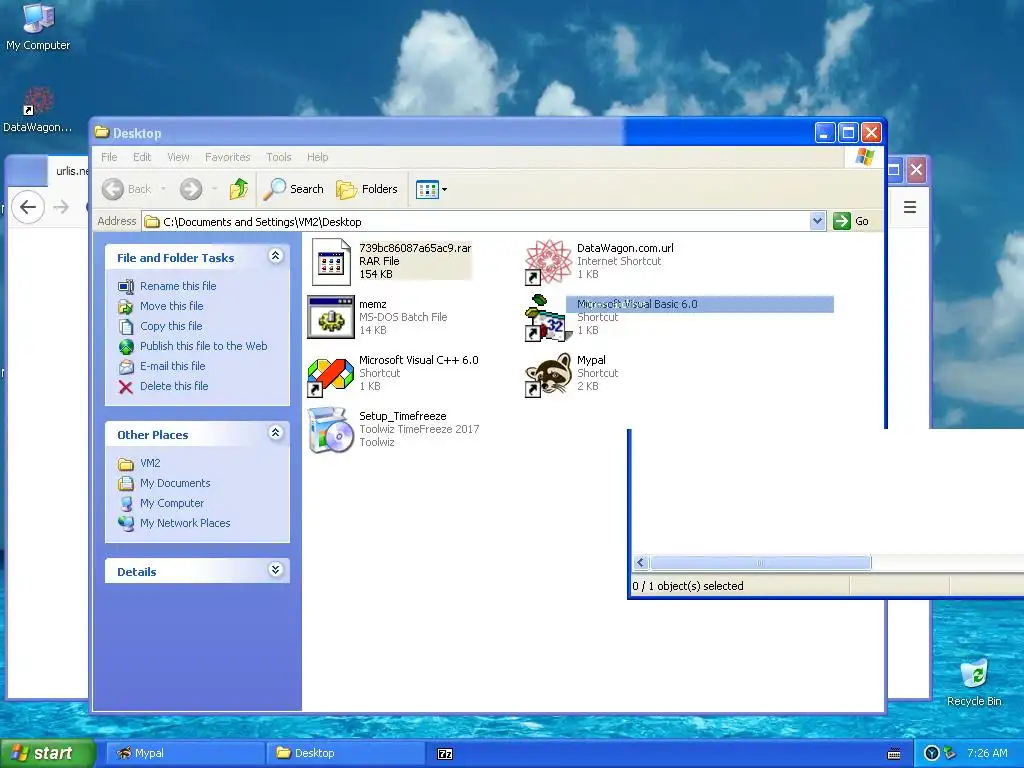Click the Windows flag logo in Explorer

coord(864,157)
